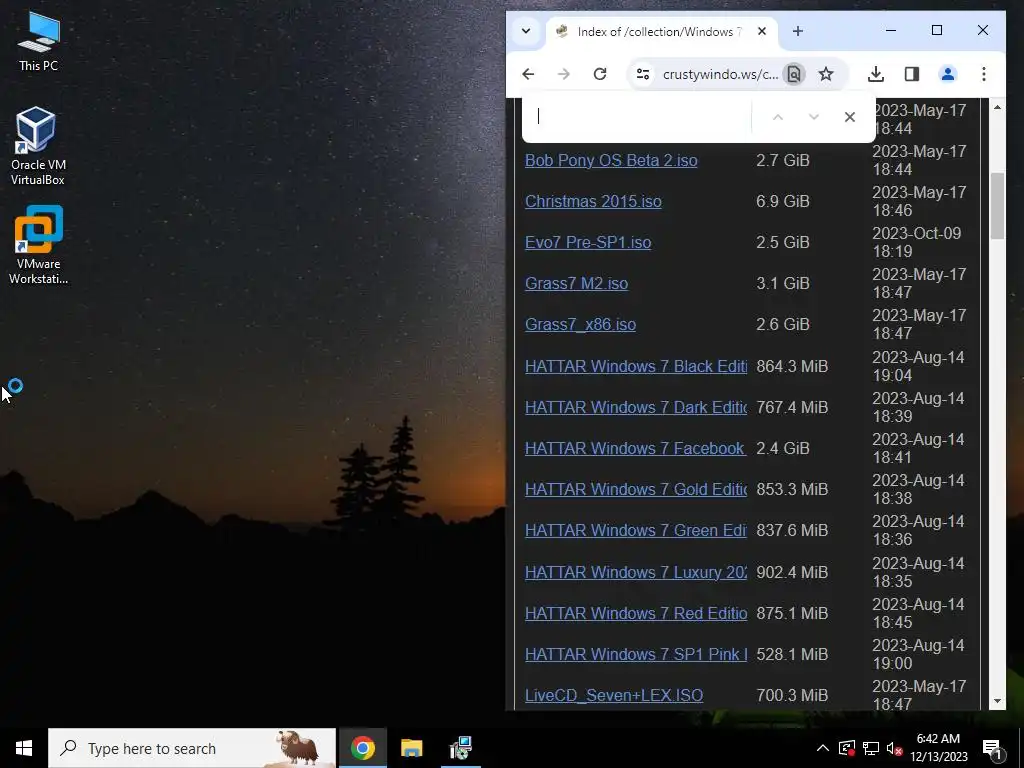Download Christmas 2015.iso link
Image resolution: width=1024 pixels, height=768 pixels.
pos(593,202)
